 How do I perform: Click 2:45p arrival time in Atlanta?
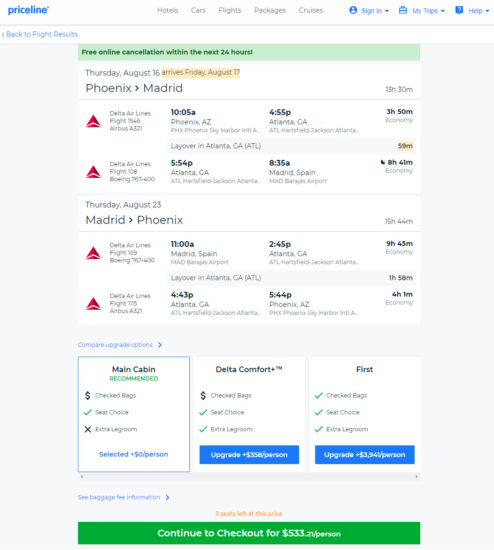point(280,244)
